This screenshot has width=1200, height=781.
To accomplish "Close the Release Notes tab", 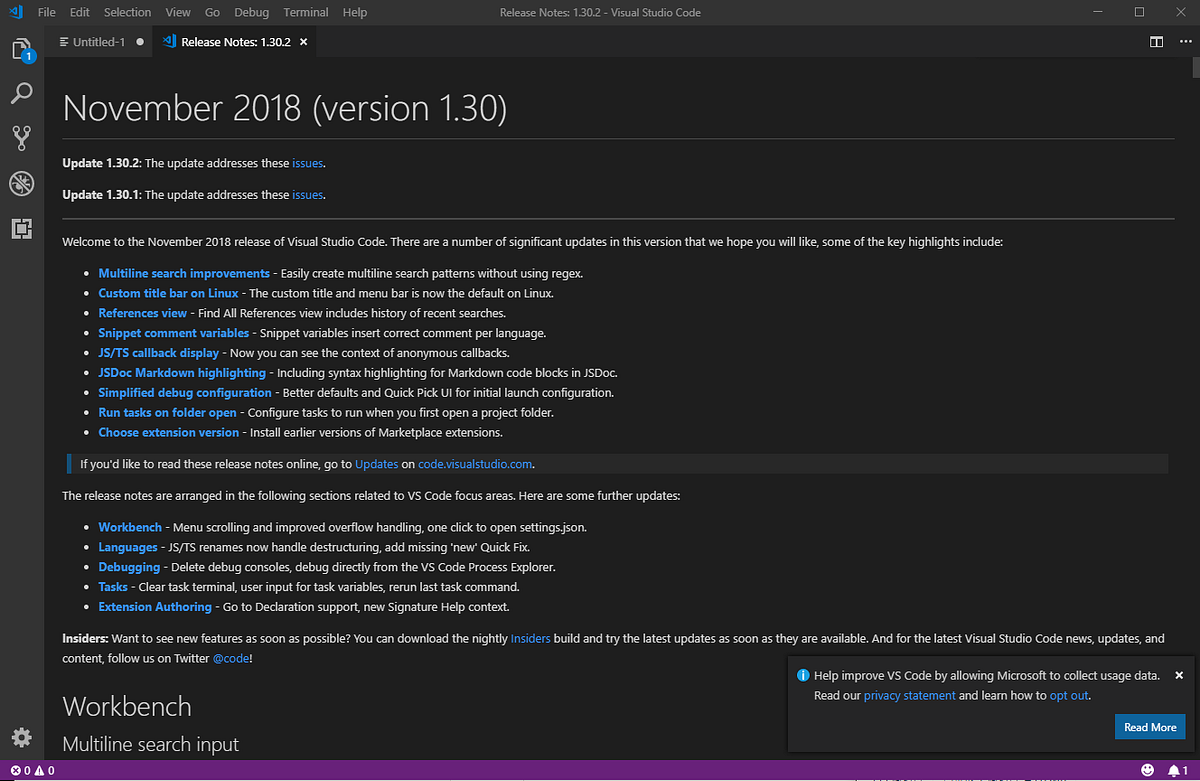I will [x=304, y=42].
